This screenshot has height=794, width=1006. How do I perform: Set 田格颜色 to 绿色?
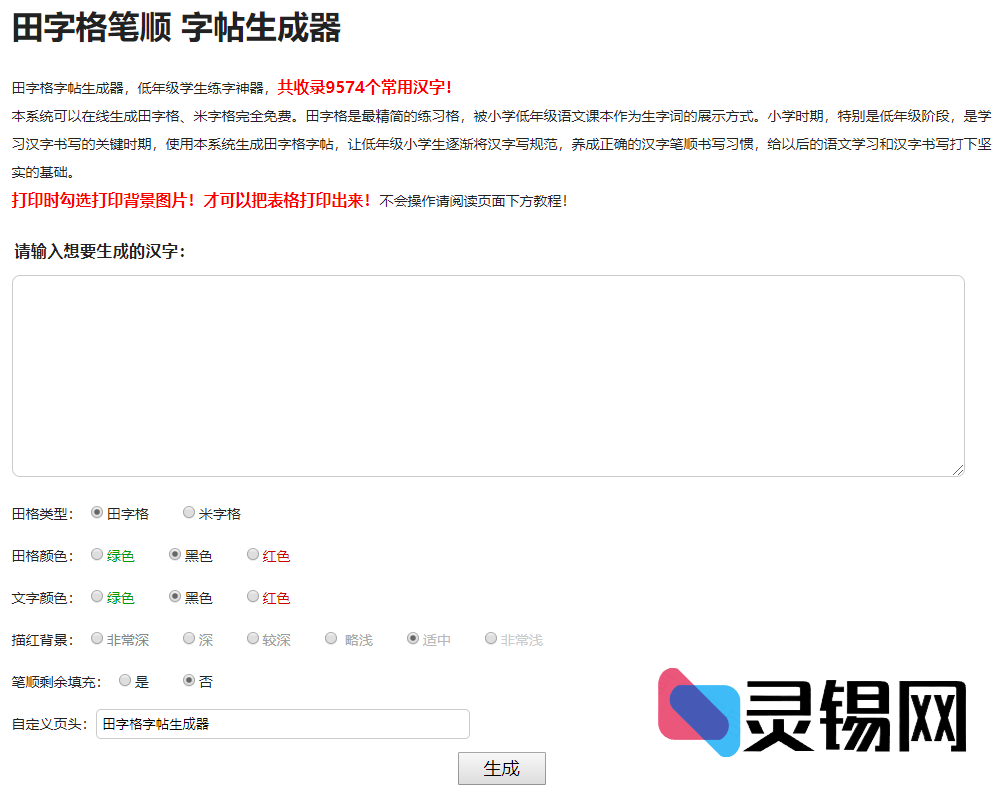(x=97, y=554)
